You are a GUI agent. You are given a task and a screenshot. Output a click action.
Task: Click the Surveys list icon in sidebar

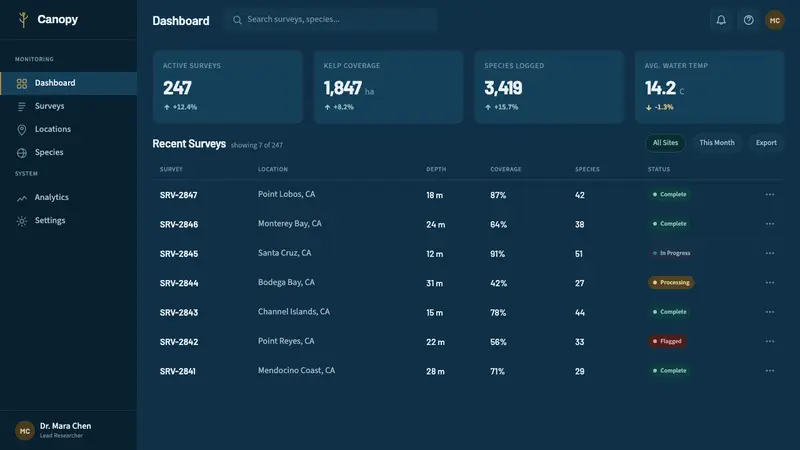click(x=21, y=107)
